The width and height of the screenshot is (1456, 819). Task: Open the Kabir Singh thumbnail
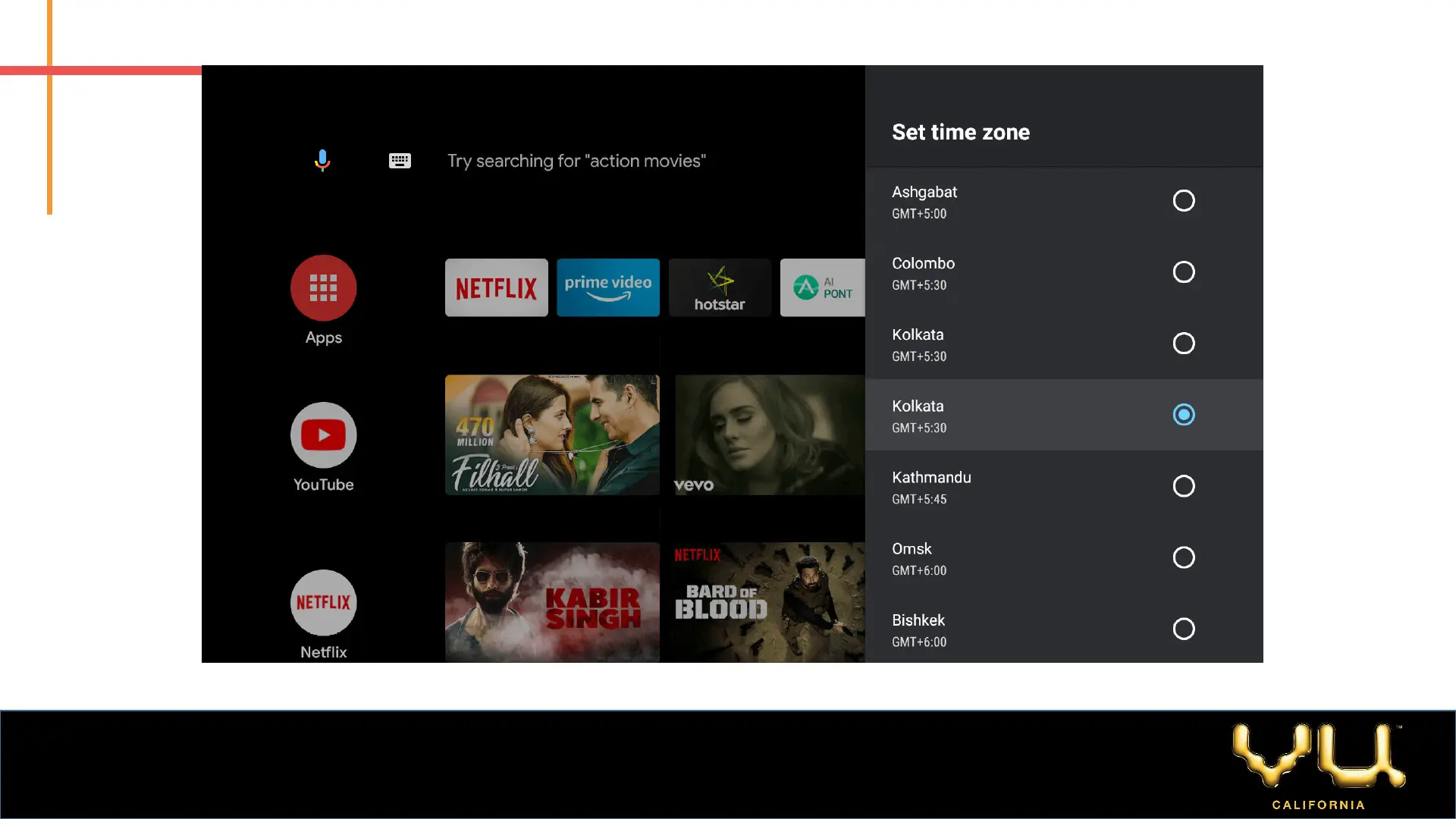551,601
